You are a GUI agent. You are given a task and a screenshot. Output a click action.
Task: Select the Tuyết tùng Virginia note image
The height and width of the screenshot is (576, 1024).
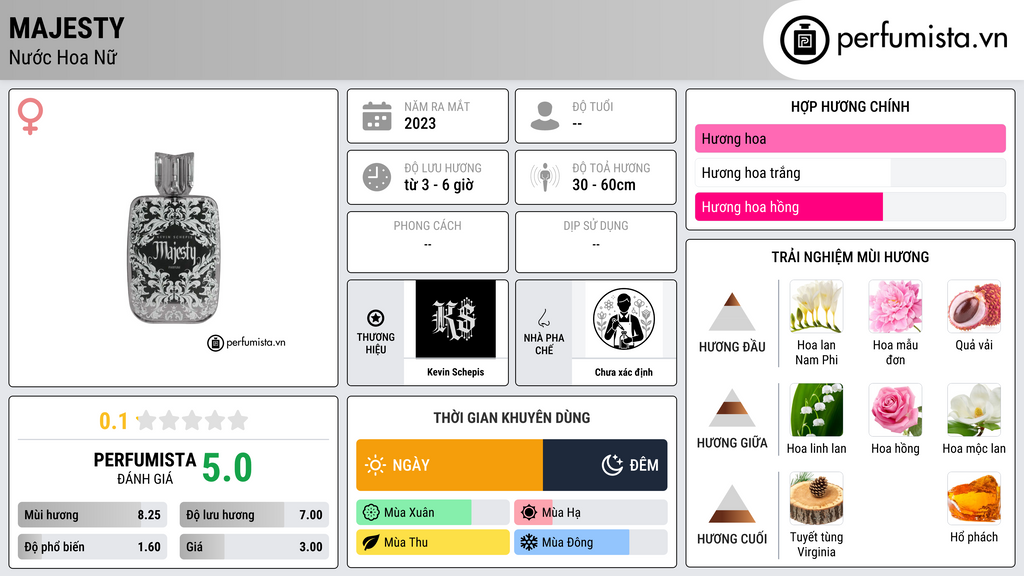point(816,498)
